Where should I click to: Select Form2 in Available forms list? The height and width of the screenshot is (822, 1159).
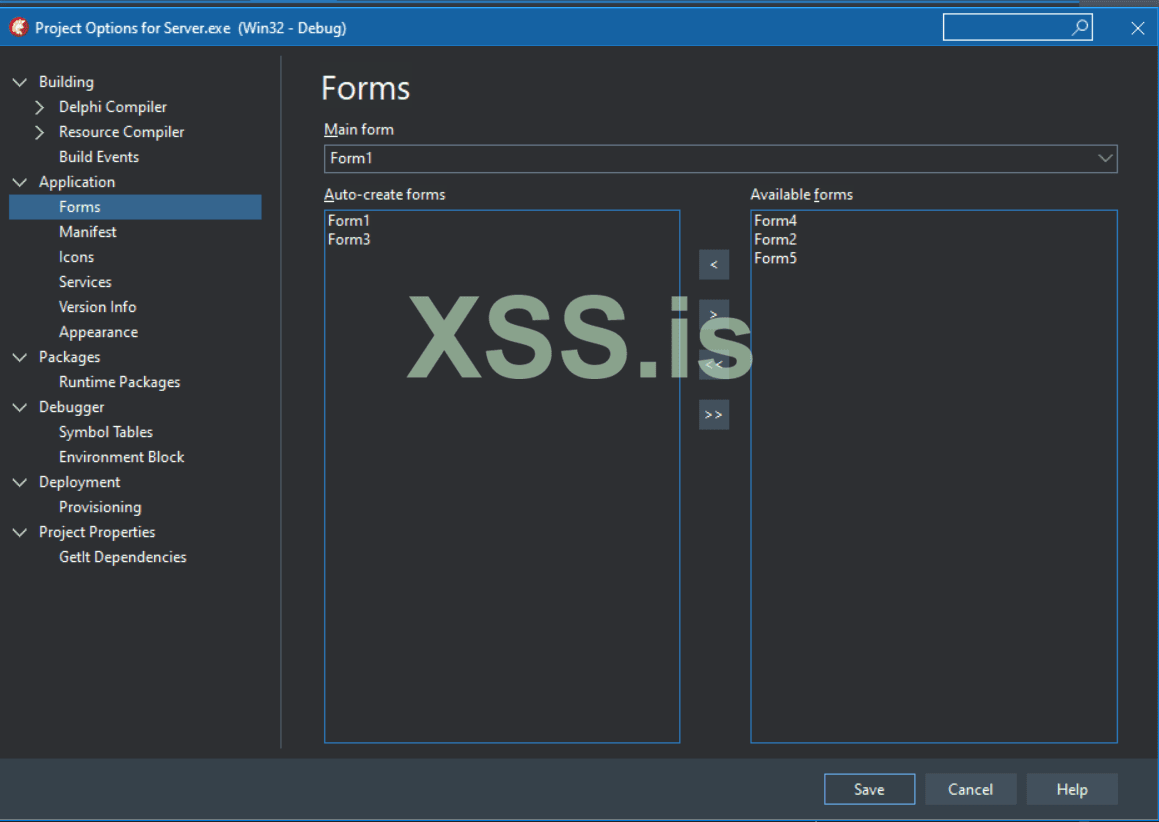click(775, 240)
